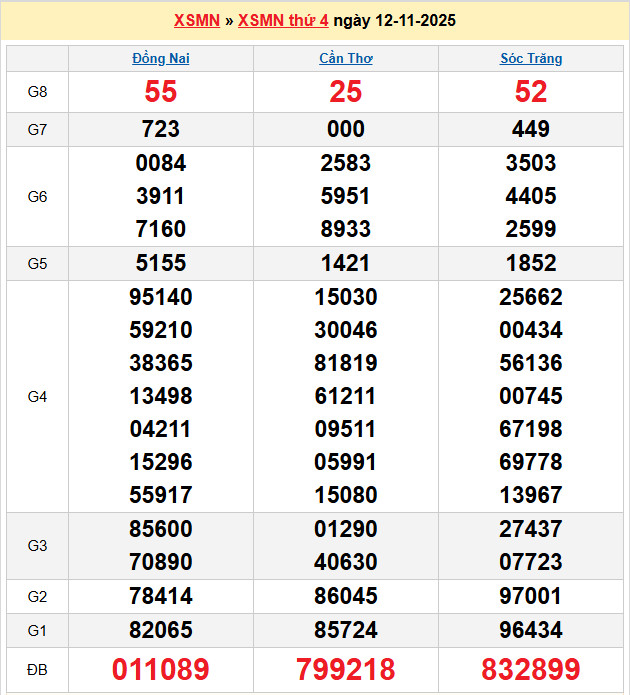630x695 pixels.
Task: Select the G8 row label
Action: click(x=37, y=92)
